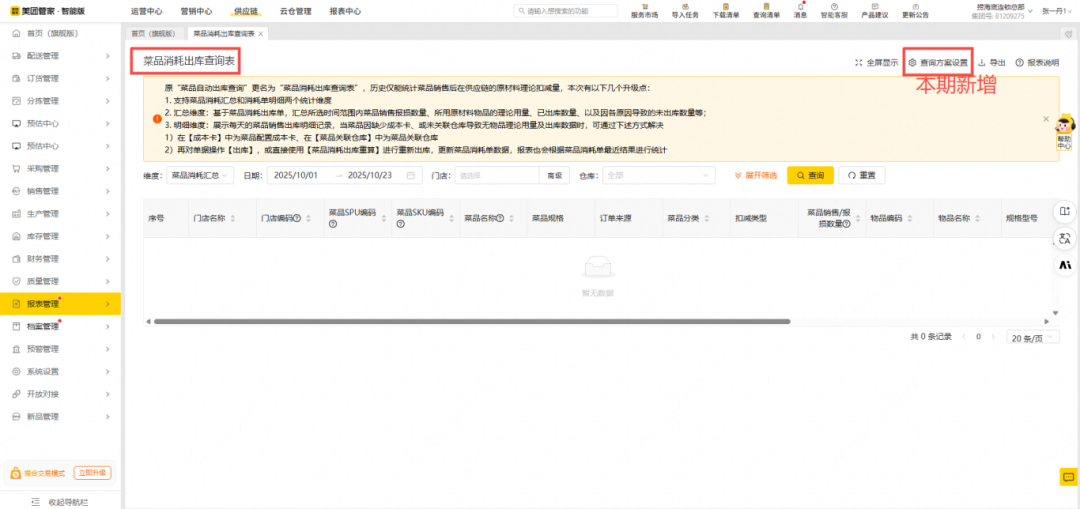Open the 维度 菜品消耗汇总 dropdown
Screen dimensions: 1080x509
point(199,175)
